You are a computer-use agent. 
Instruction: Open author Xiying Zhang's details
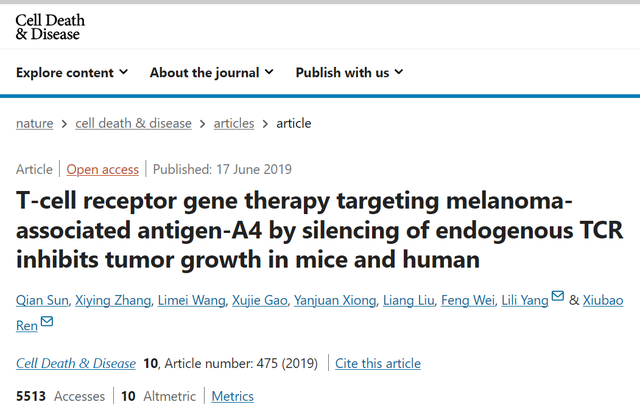(x=114, y=299)
